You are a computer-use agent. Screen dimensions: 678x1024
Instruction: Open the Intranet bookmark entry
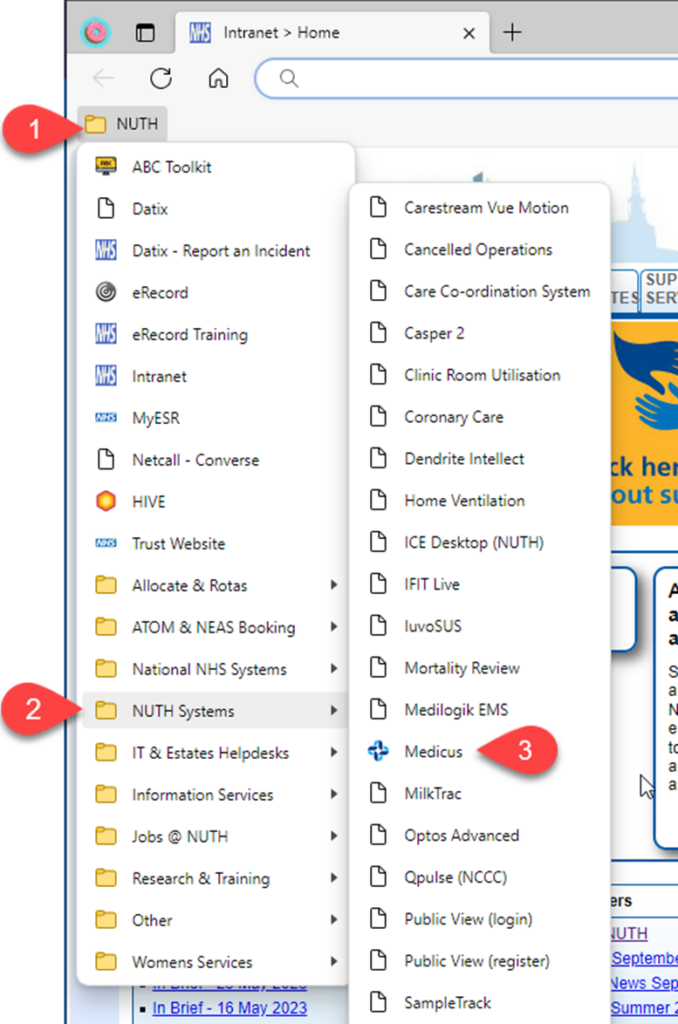(x=216, y=376)
